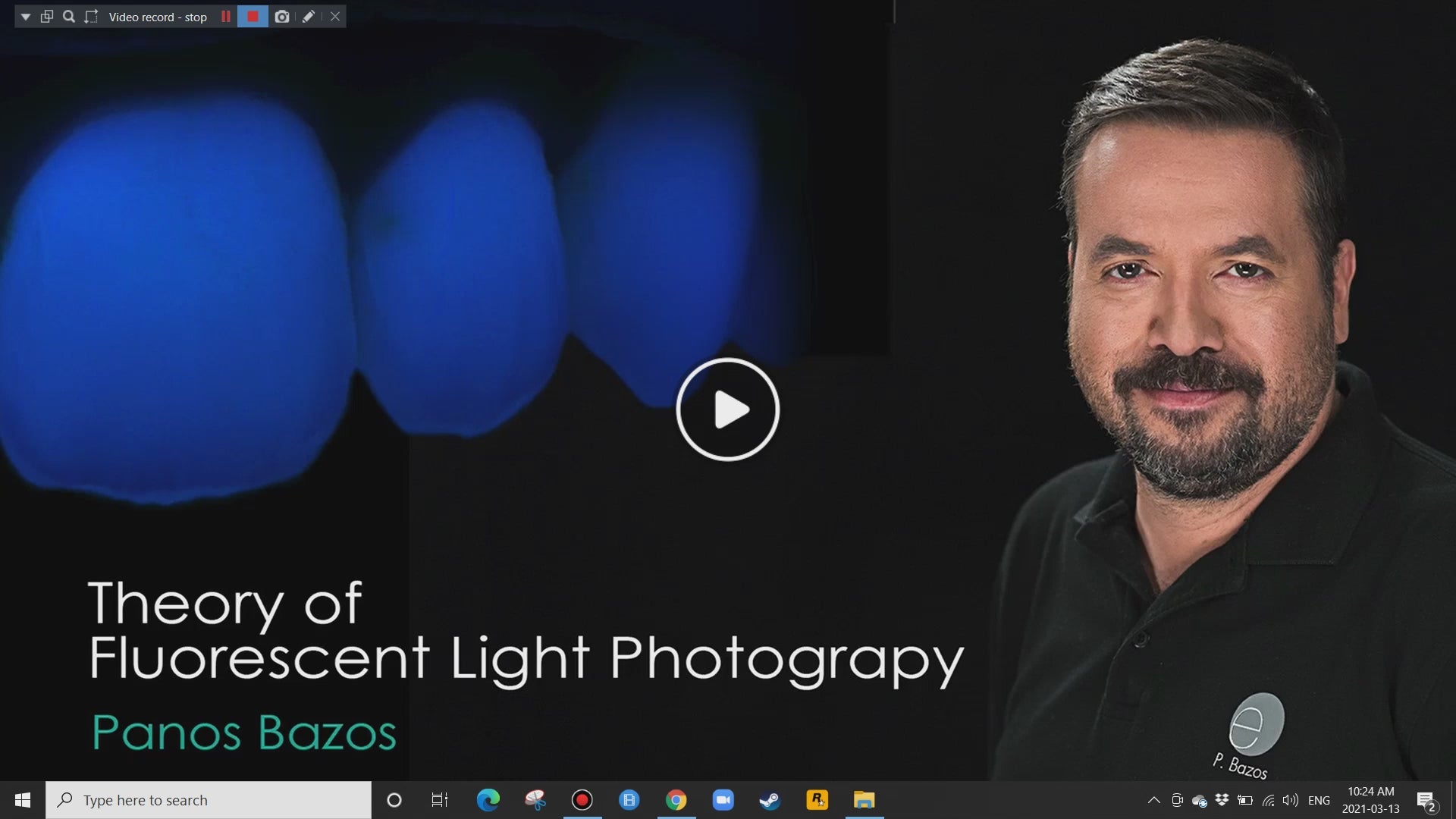This screenshot has width=1456, height=819.
Task: Open the pencil drawing tool
Action: coord(308,17)
